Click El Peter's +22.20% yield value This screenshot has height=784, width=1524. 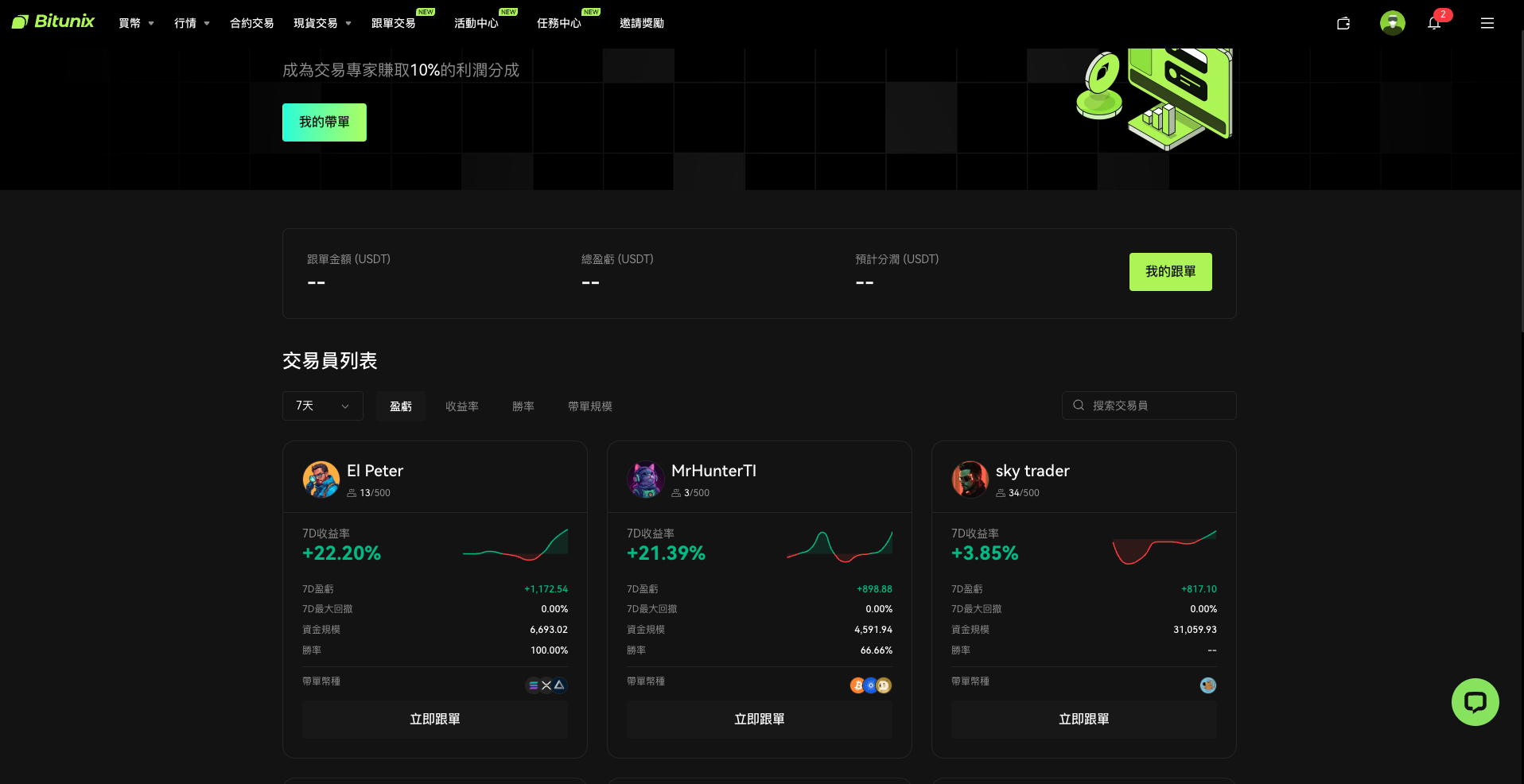click(x=341, y=553)
